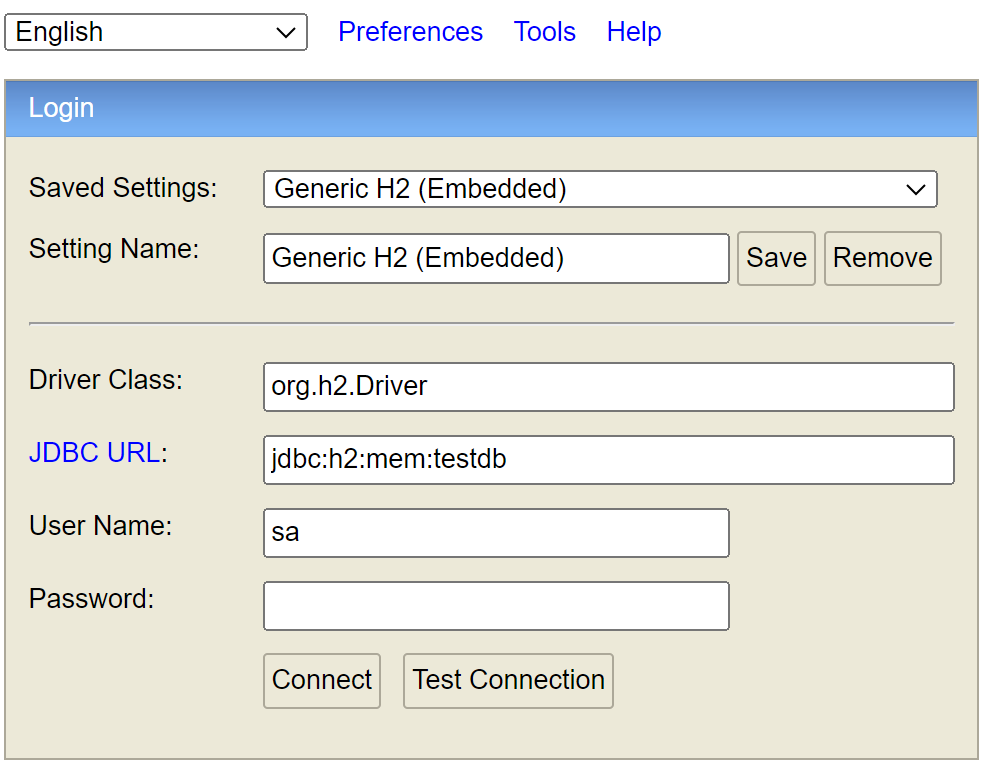Focus the User Name field

(x=496, y=533)
